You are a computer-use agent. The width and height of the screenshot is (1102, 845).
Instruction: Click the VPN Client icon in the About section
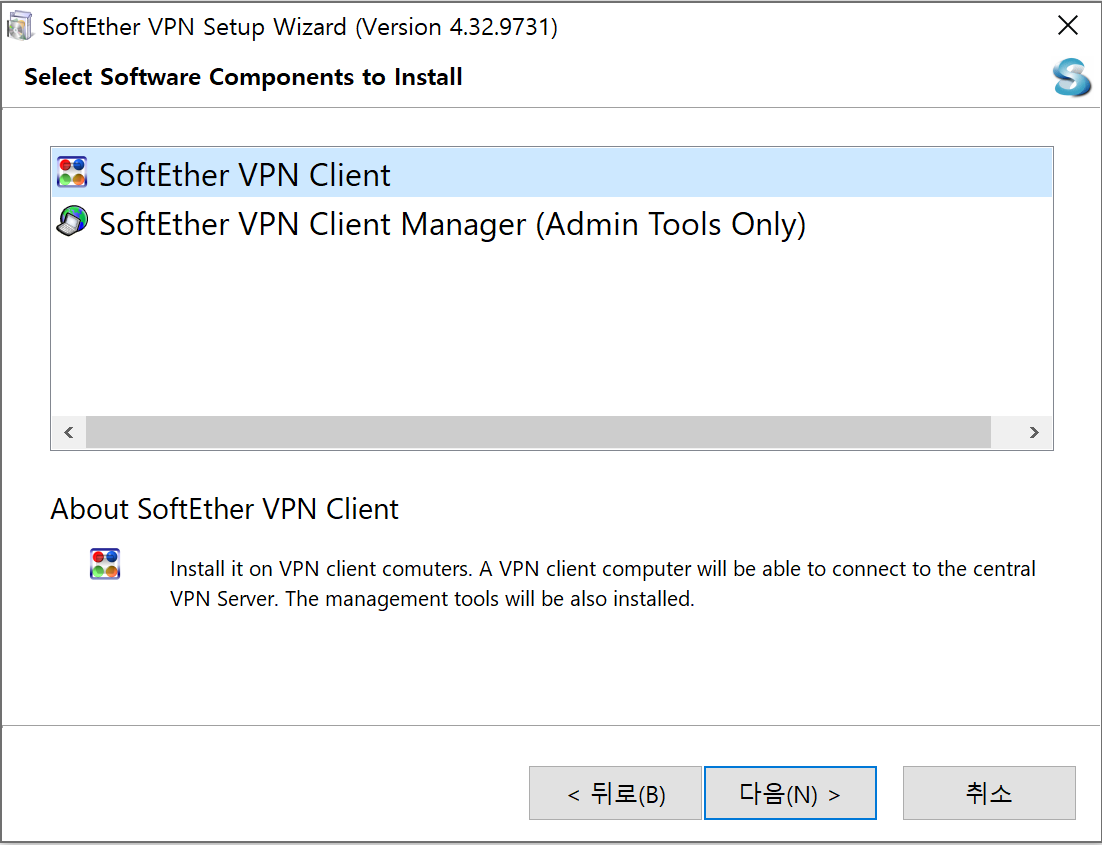click(x=104, y=563)
